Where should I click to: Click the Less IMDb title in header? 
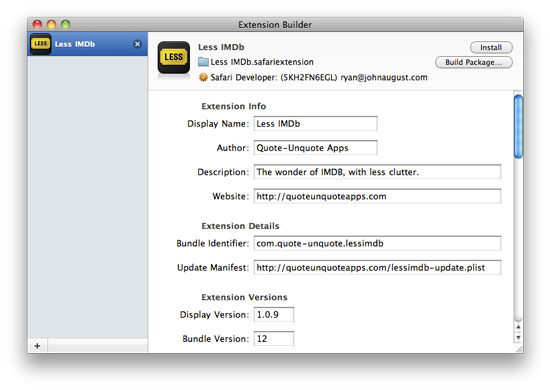click(221, 47)
